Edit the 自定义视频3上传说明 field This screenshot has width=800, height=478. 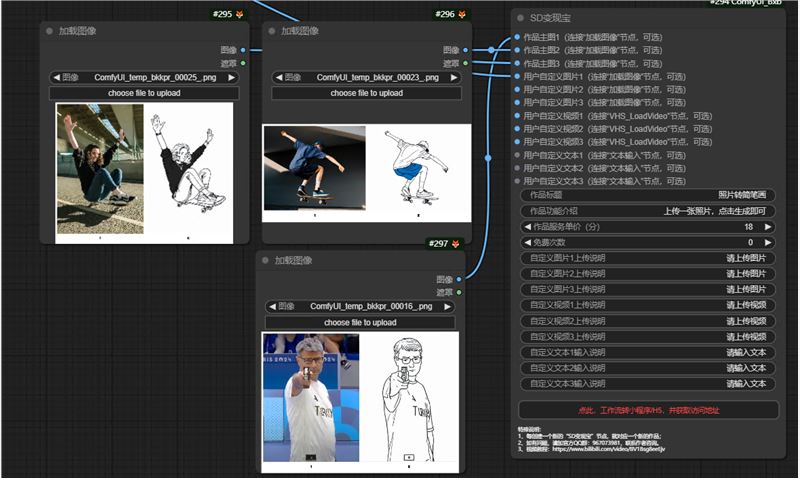tap(648, 337)
